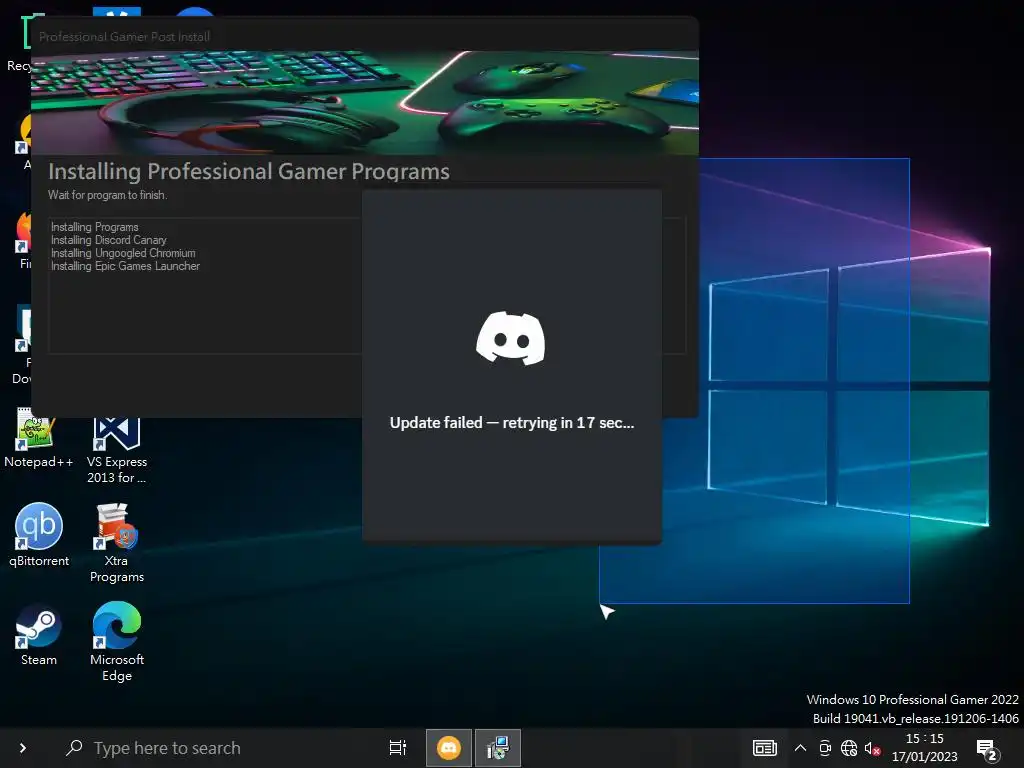Click the 'Installing Discord Canary' log line
This screenshot has height=768, width=1024.
tap(108, 240)
